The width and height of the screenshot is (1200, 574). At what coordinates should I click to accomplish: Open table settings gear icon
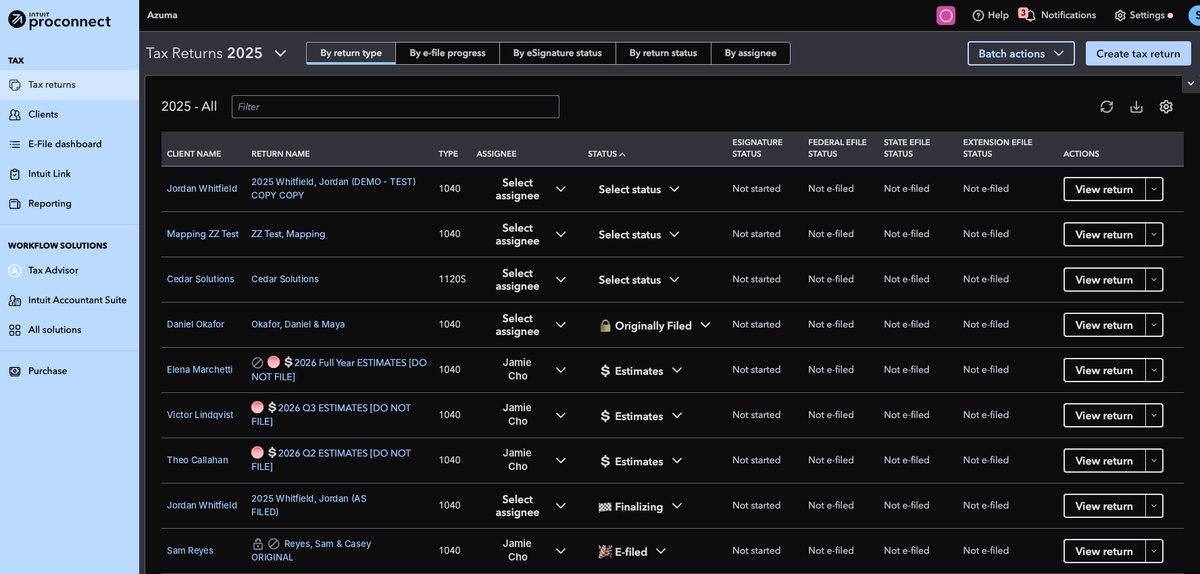point(1166,107)
